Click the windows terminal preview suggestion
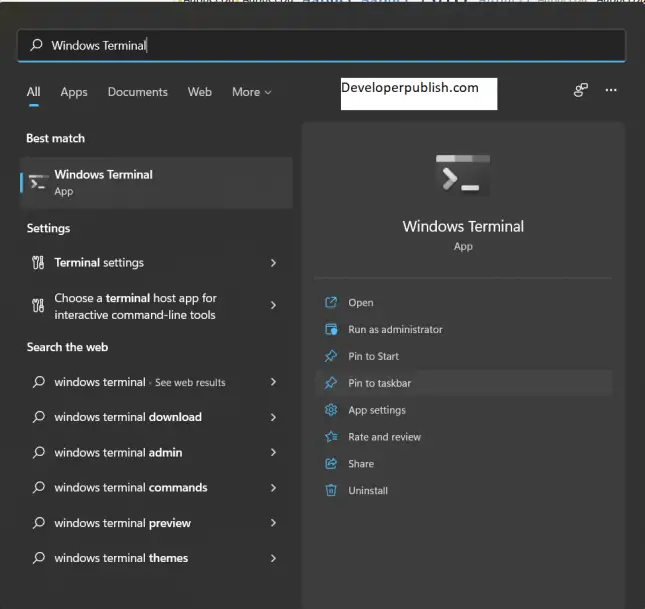This screenshot has height=609, width=645. click(155, 523)
